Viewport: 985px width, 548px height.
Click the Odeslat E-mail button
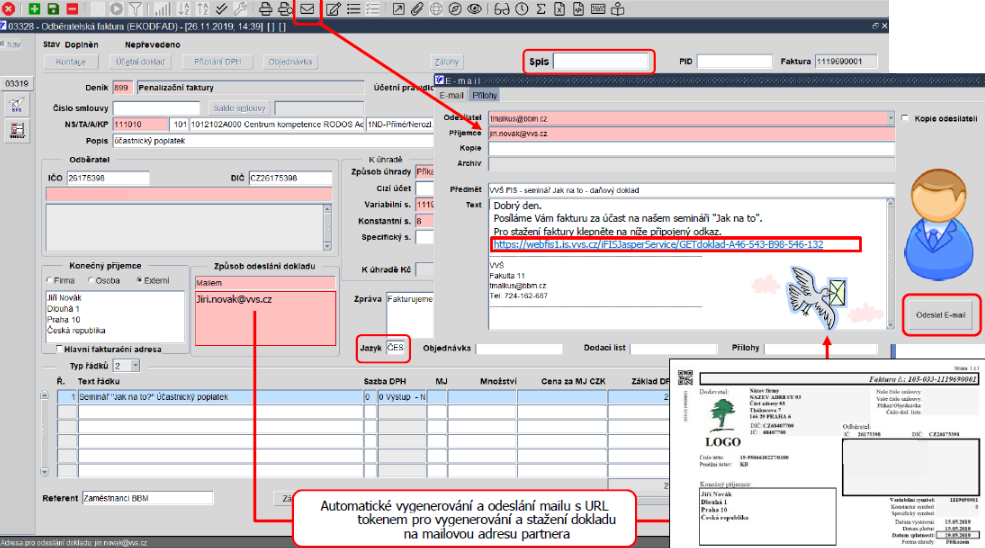click(x=940, y=315)
